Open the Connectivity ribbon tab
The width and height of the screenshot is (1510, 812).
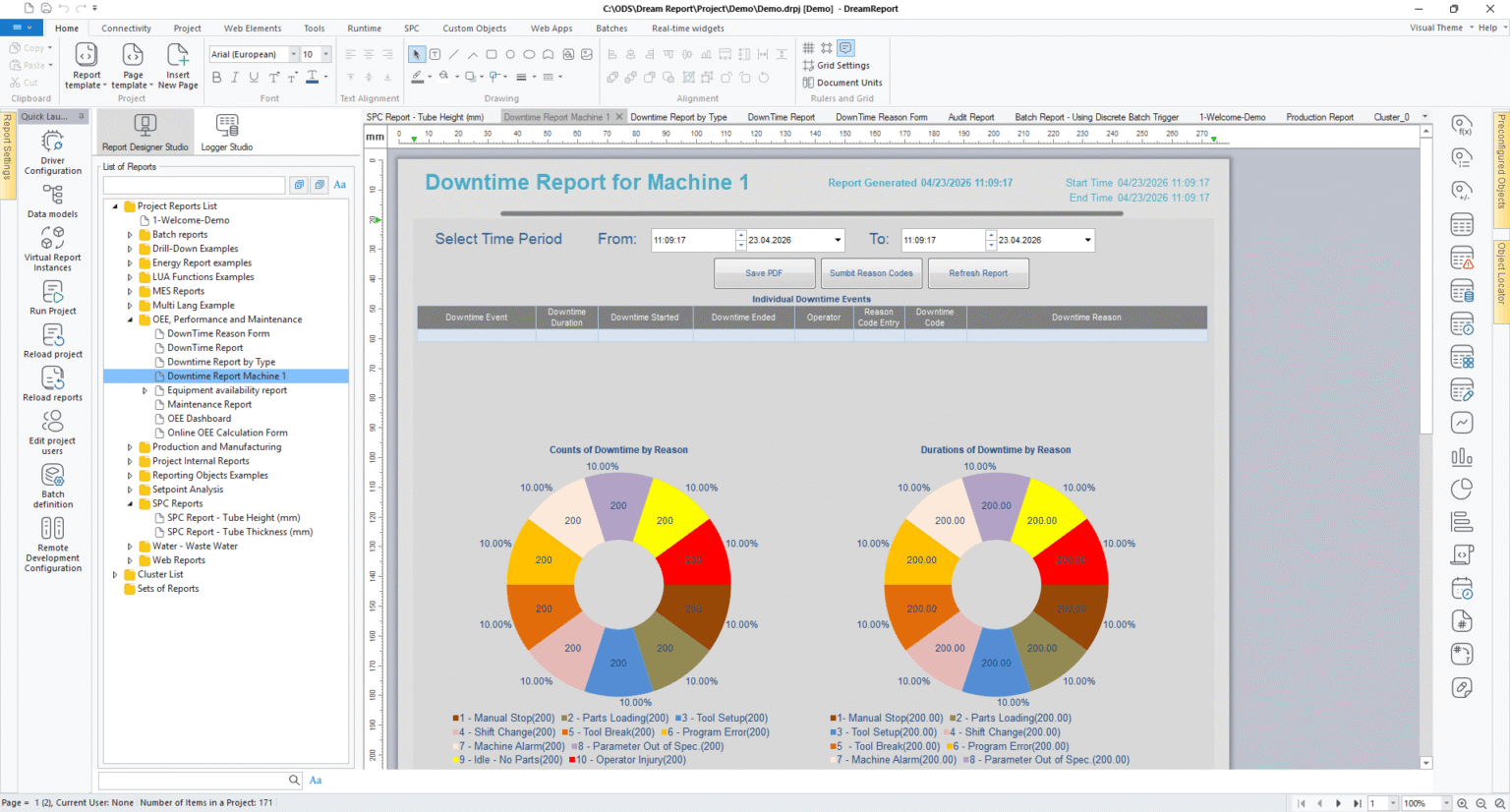[x=127, y=29]
